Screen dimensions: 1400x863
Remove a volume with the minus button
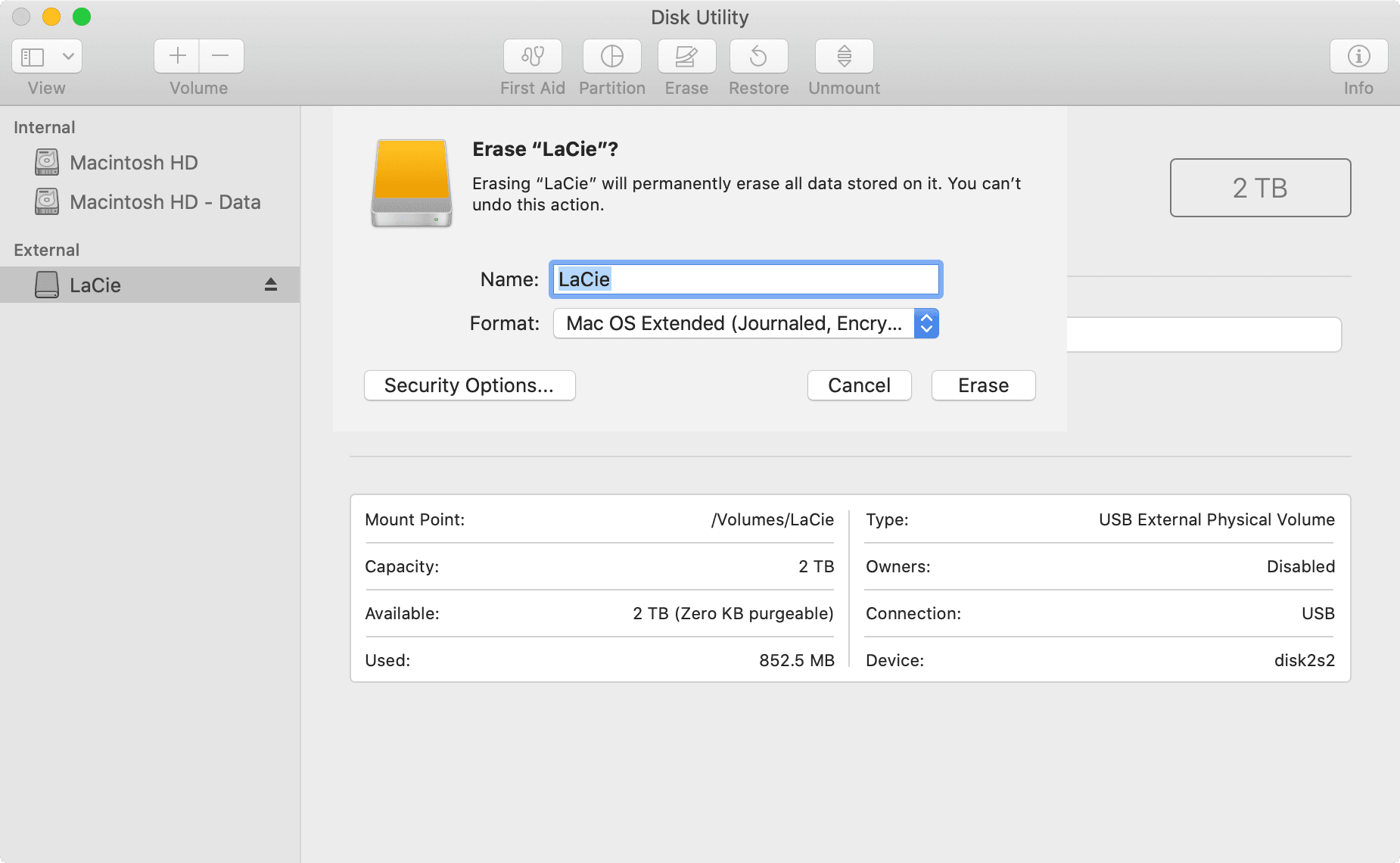click(221, 56)
